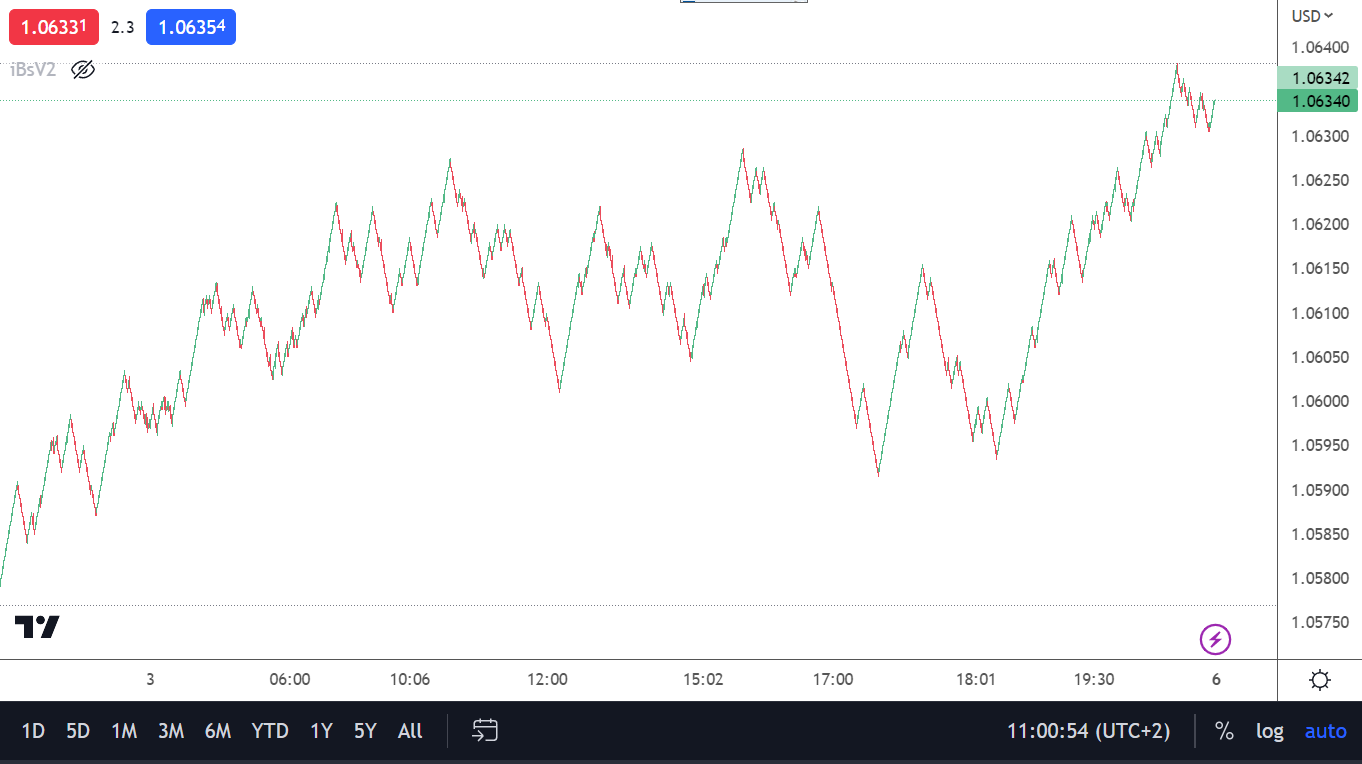1362x764 pixels.
Task: Toggle percent scale mode
Action: click(x=1224, y=731)
